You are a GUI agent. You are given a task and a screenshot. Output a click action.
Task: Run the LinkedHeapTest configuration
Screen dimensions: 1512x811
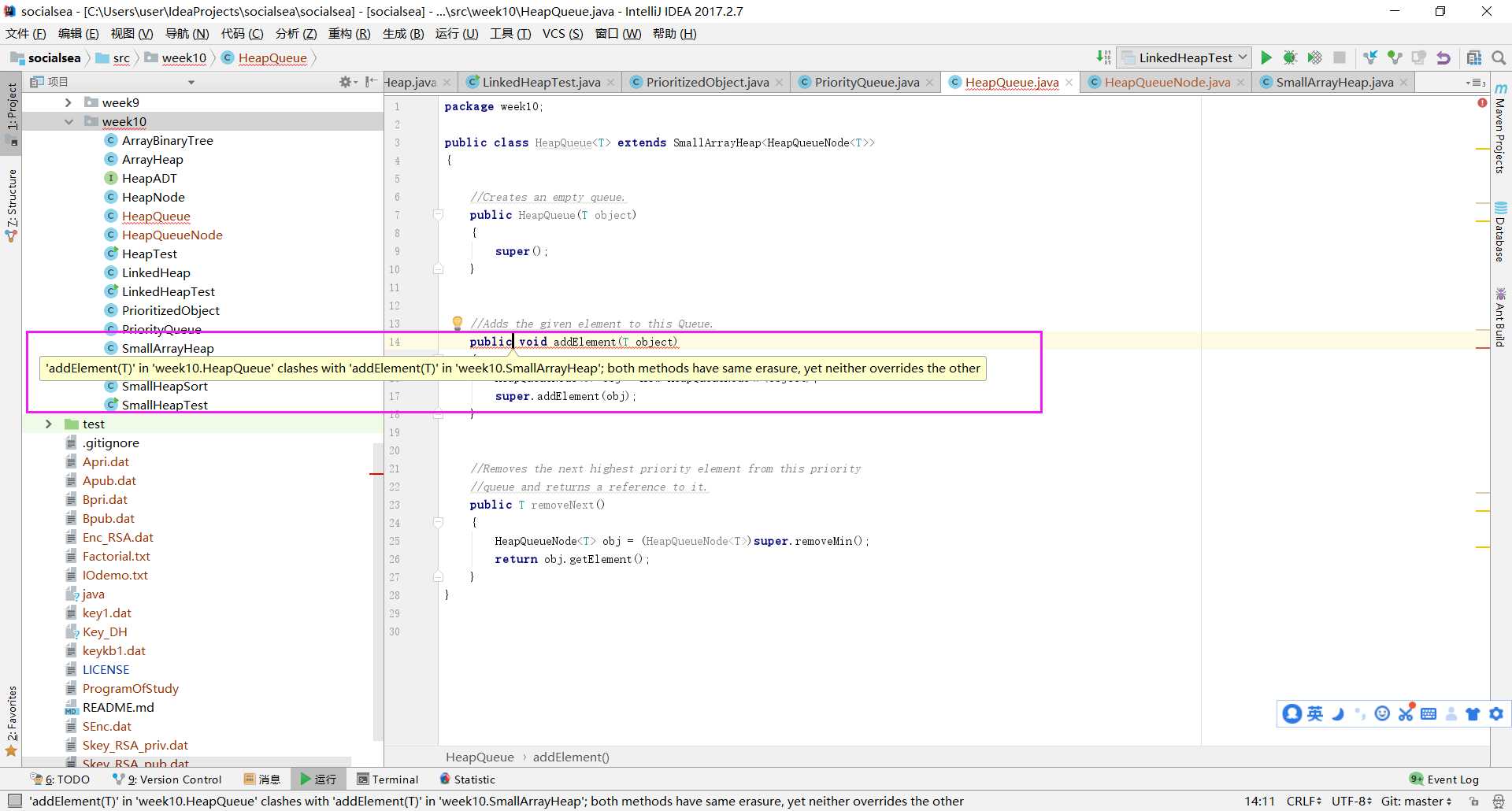1266,57
